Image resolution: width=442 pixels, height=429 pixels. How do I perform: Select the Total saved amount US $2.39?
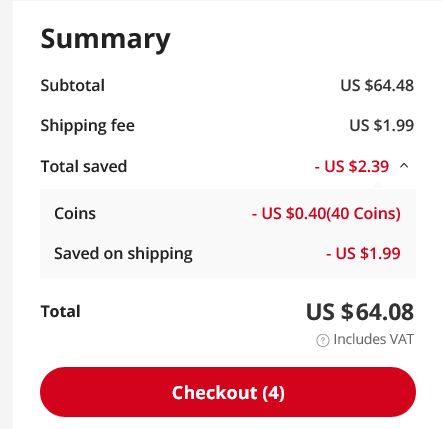point(352,166)
